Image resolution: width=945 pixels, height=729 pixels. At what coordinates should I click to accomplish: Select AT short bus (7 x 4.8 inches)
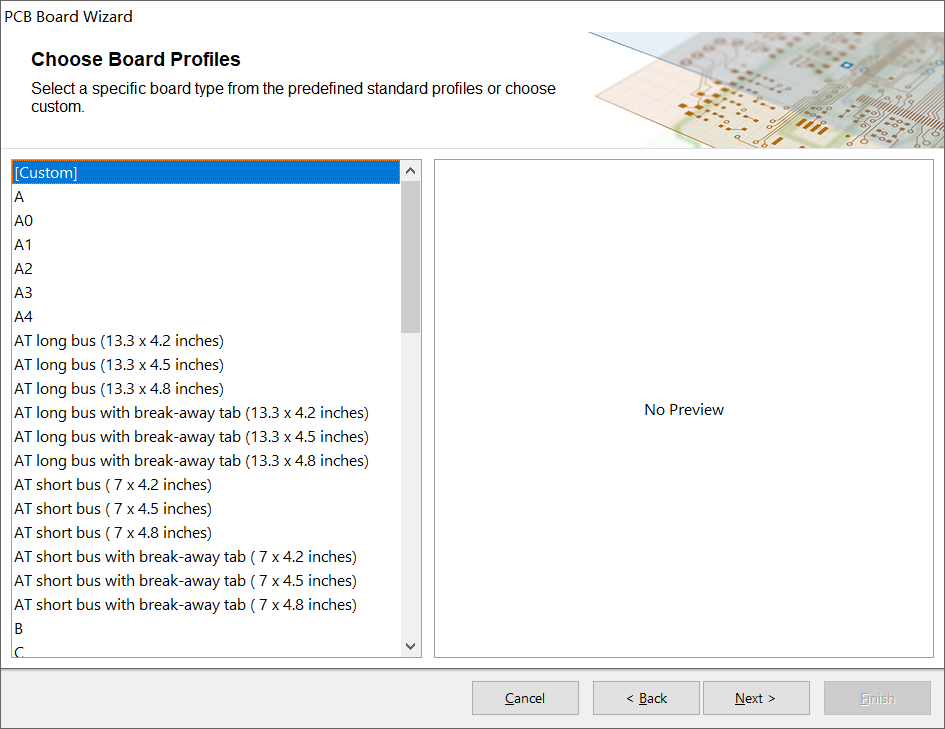tap(206, 533)
